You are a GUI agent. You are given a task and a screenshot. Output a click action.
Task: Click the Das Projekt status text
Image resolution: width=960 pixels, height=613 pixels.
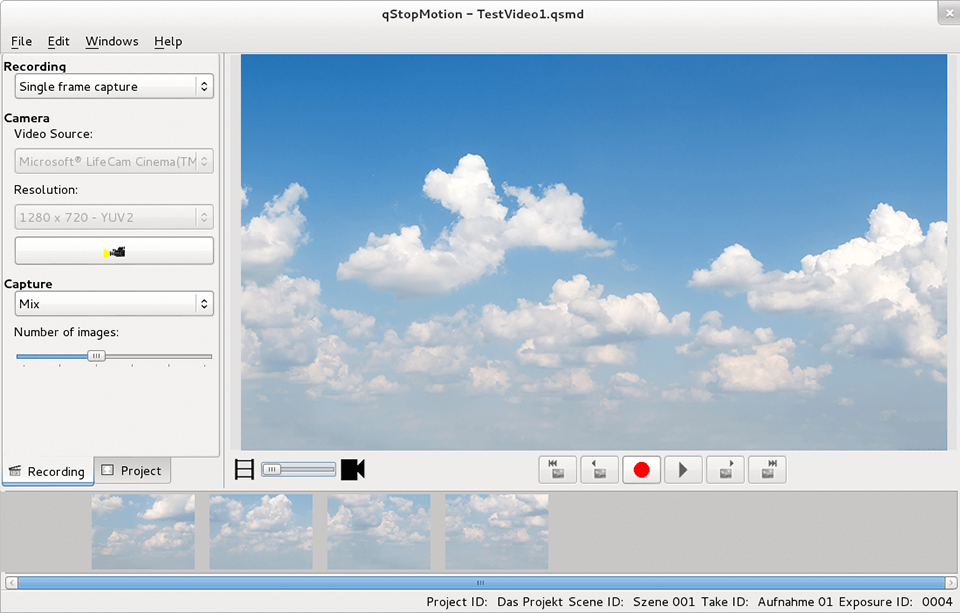pos(530,602)
